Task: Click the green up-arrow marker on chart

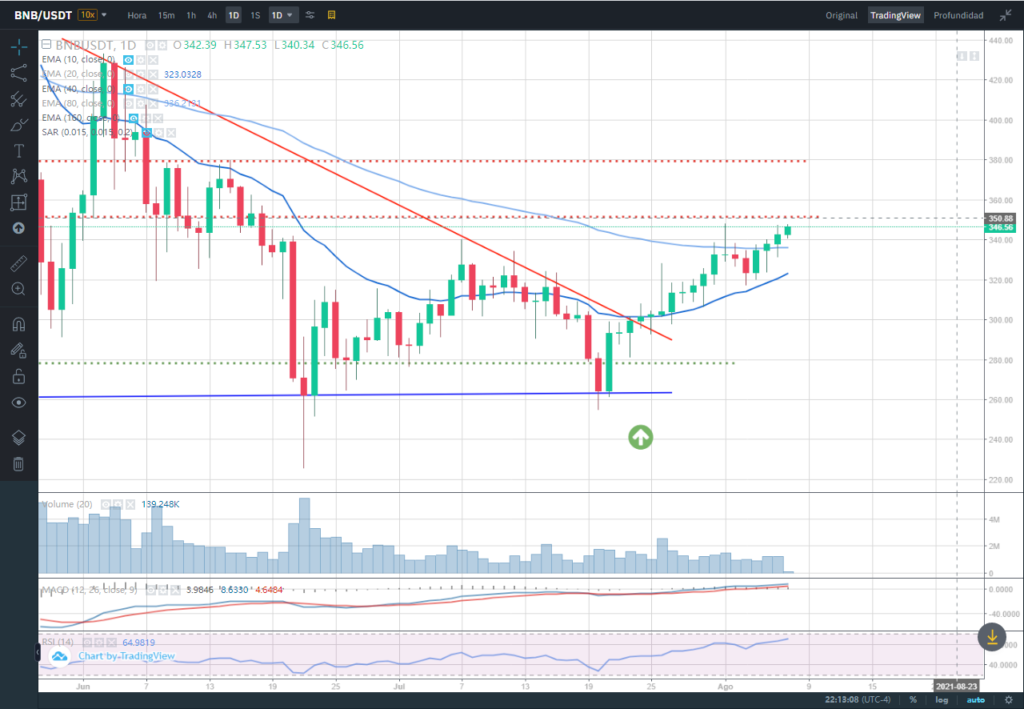Action: click(x=641, y=437)
